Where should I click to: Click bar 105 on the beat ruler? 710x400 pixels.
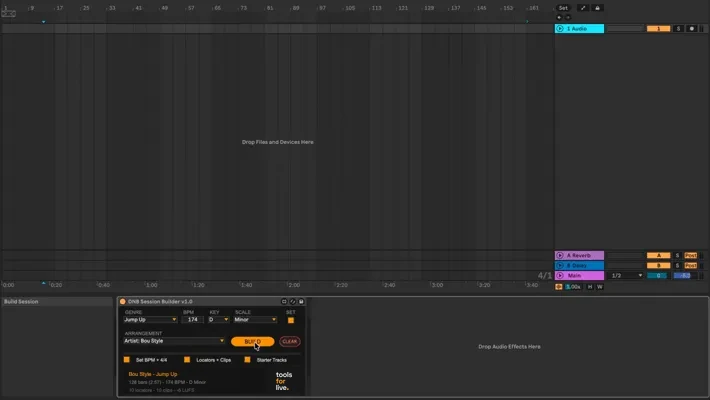(x=350, y=8)
